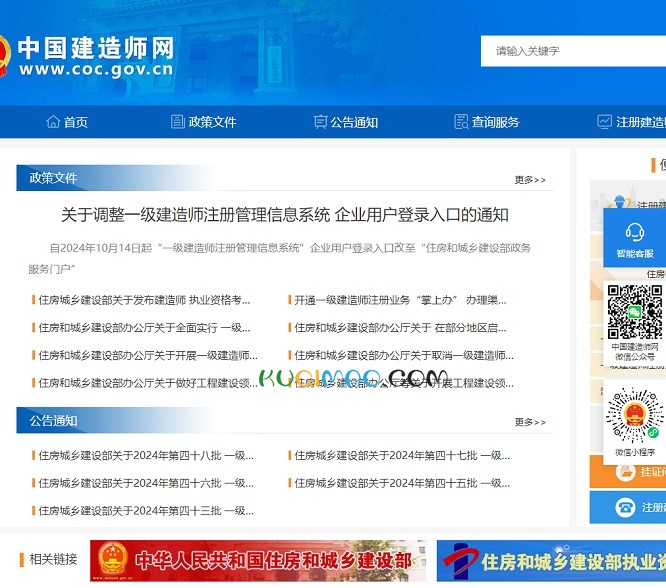Click the chart icon beside 注册建造师

604,122
